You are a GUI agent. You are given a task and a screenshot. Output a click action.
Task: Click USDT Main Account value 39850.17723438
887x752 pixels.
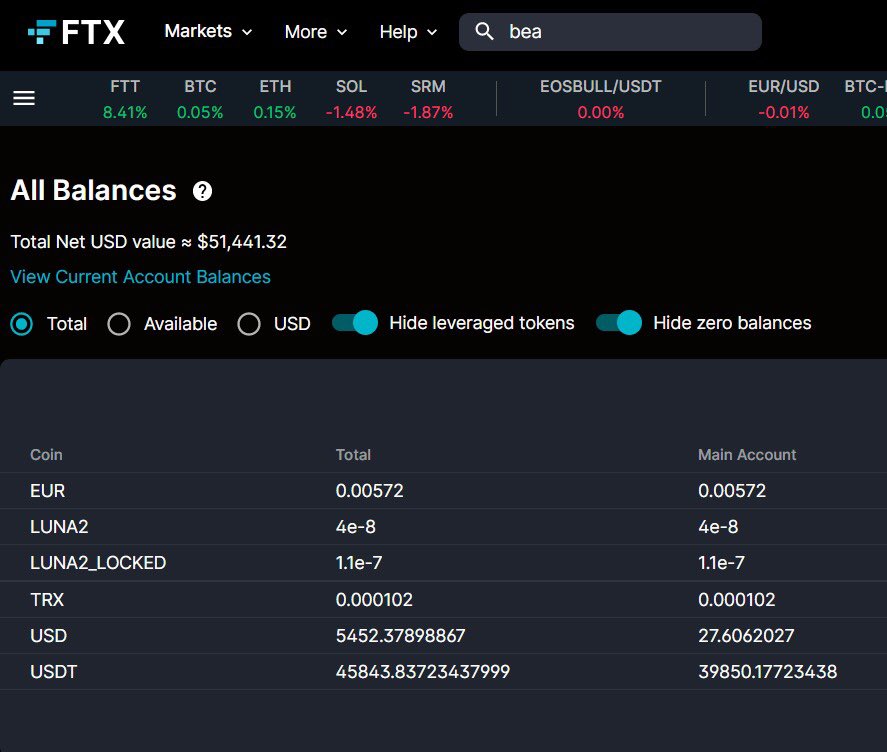tap(768, 672)
